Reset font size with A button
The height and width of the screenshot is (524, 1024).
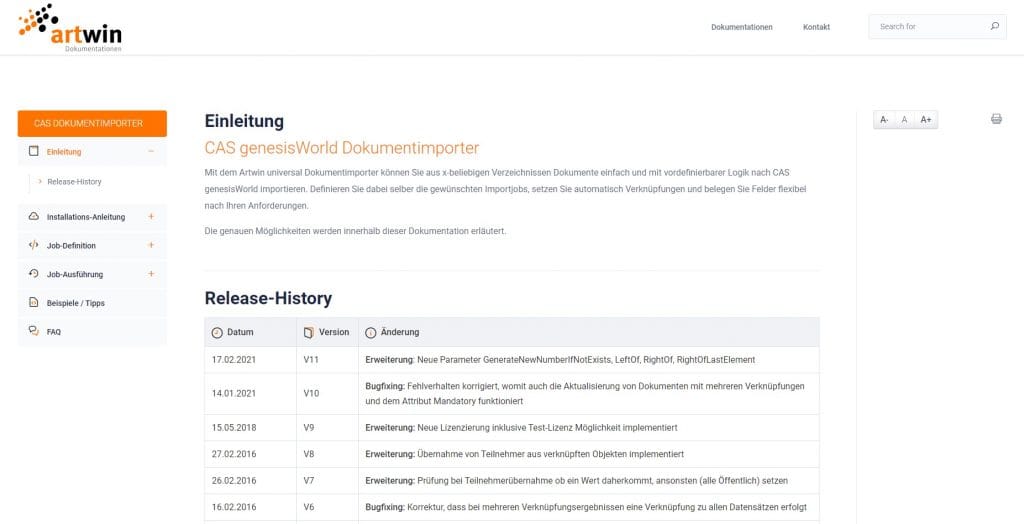[904, 120]
